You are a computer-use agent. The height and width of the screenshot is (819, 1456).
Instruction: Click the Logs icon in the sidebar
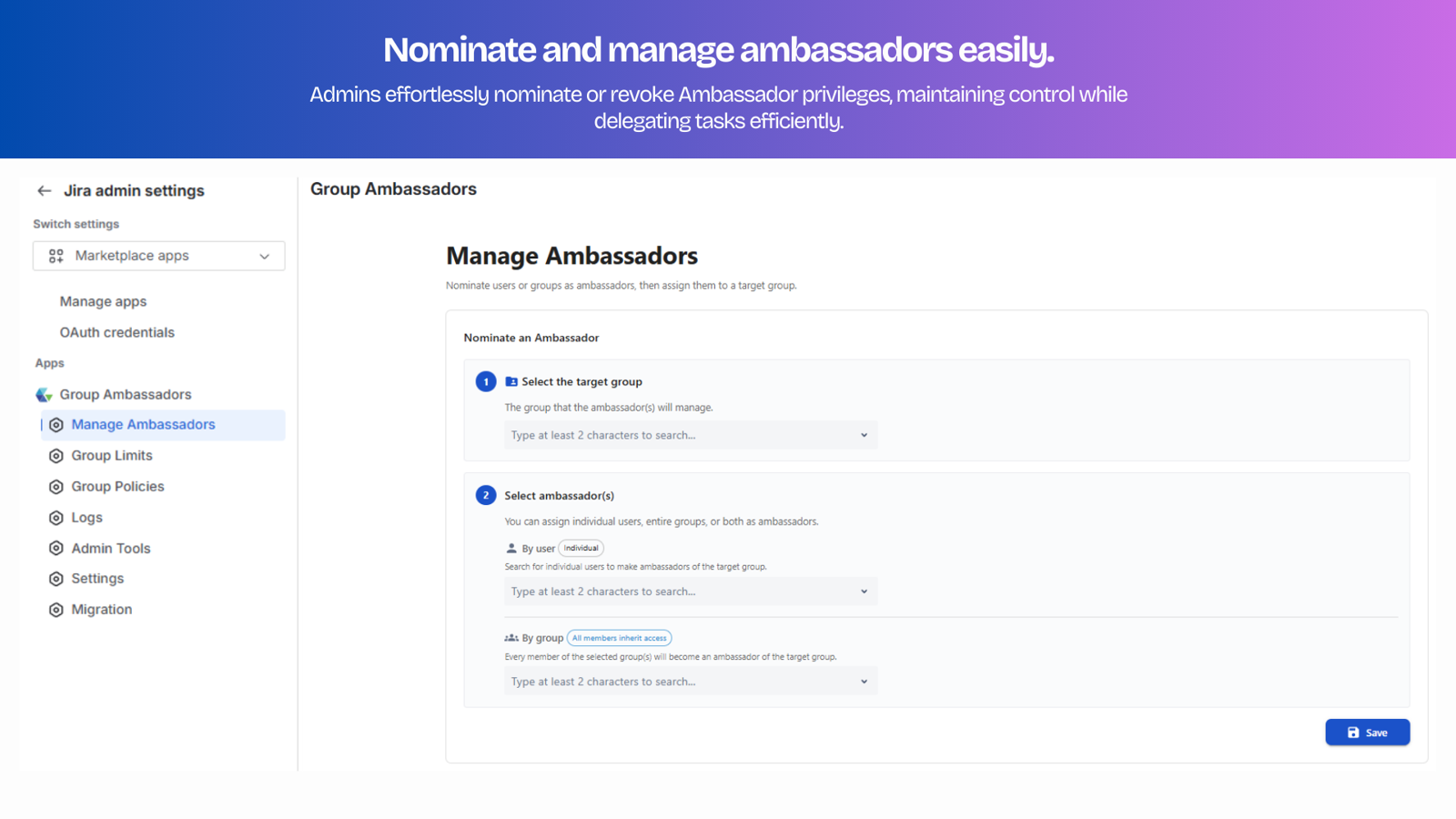[56, 517]
